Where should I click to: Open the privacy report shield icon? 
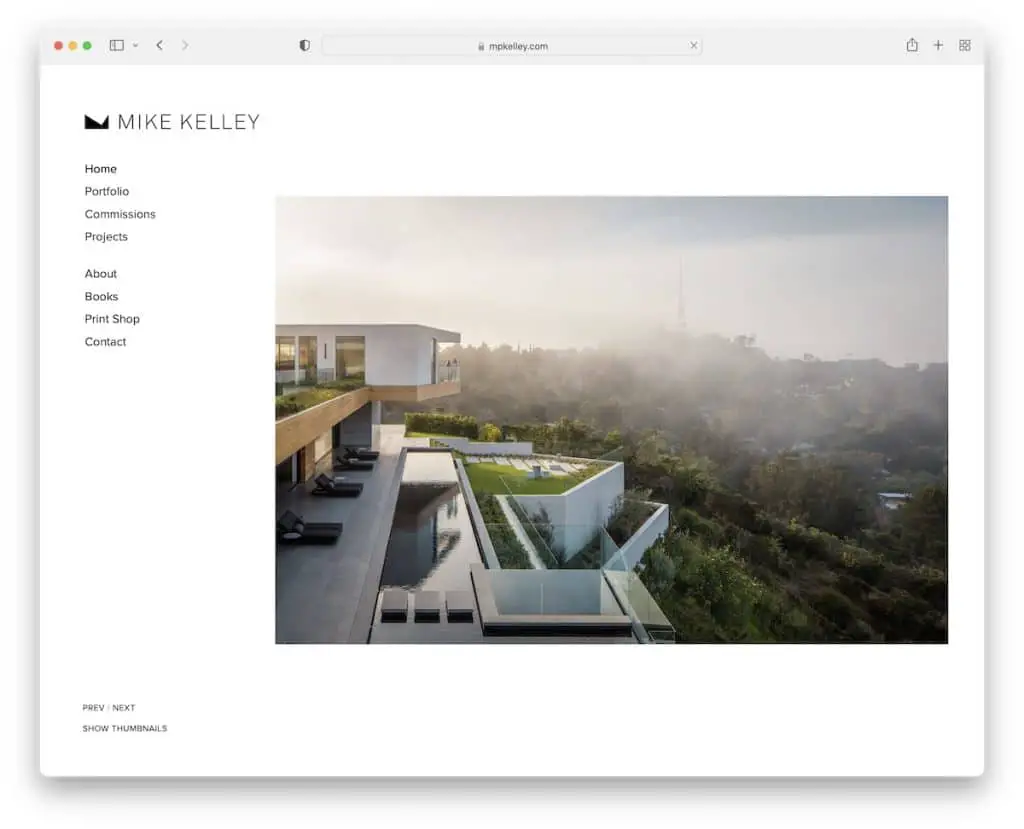304,45
